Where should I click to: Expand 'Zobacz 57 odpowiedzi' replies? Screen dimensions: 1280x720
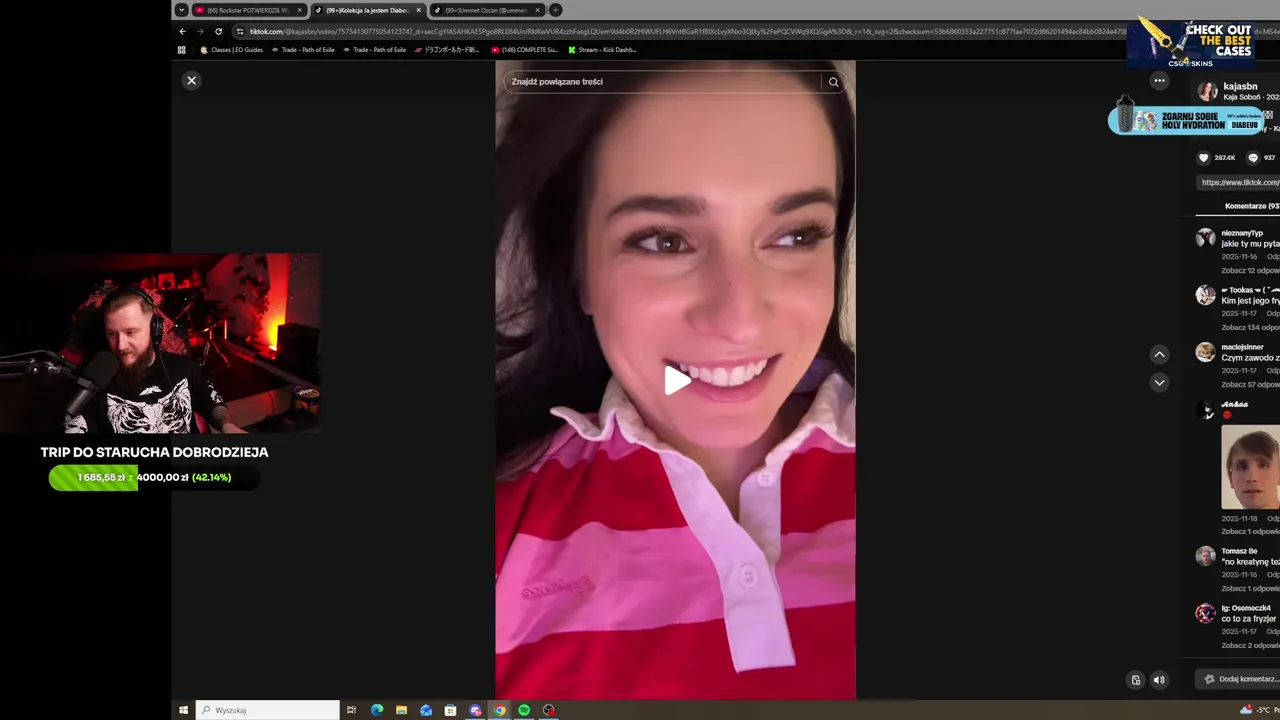tap(1250, 384)
